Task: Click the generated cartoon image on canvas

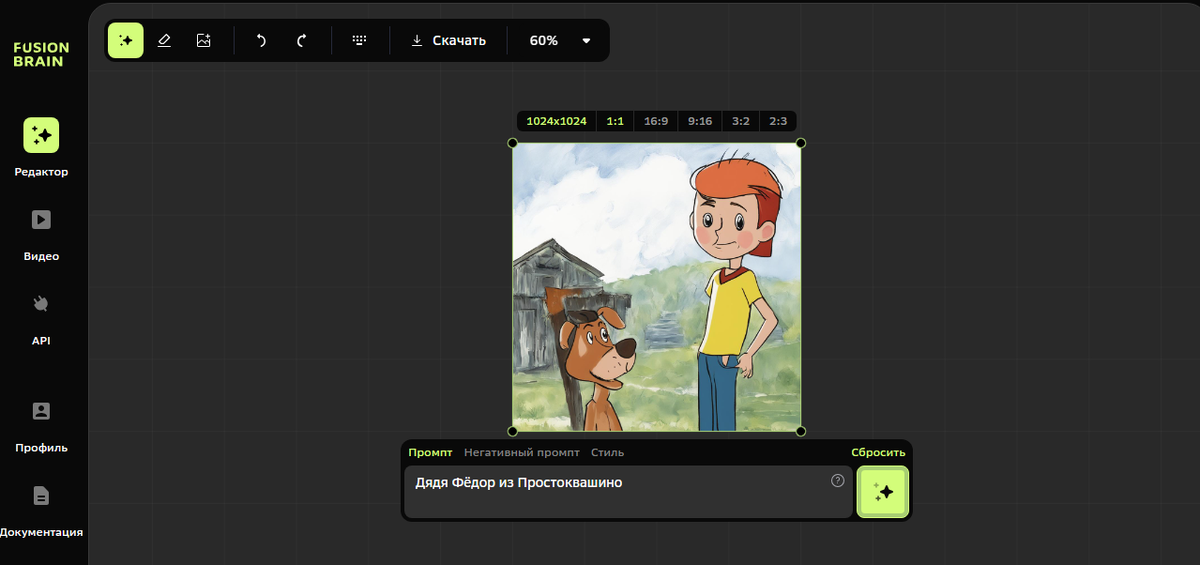Action: pyautogui.click(x=657, y=287)
